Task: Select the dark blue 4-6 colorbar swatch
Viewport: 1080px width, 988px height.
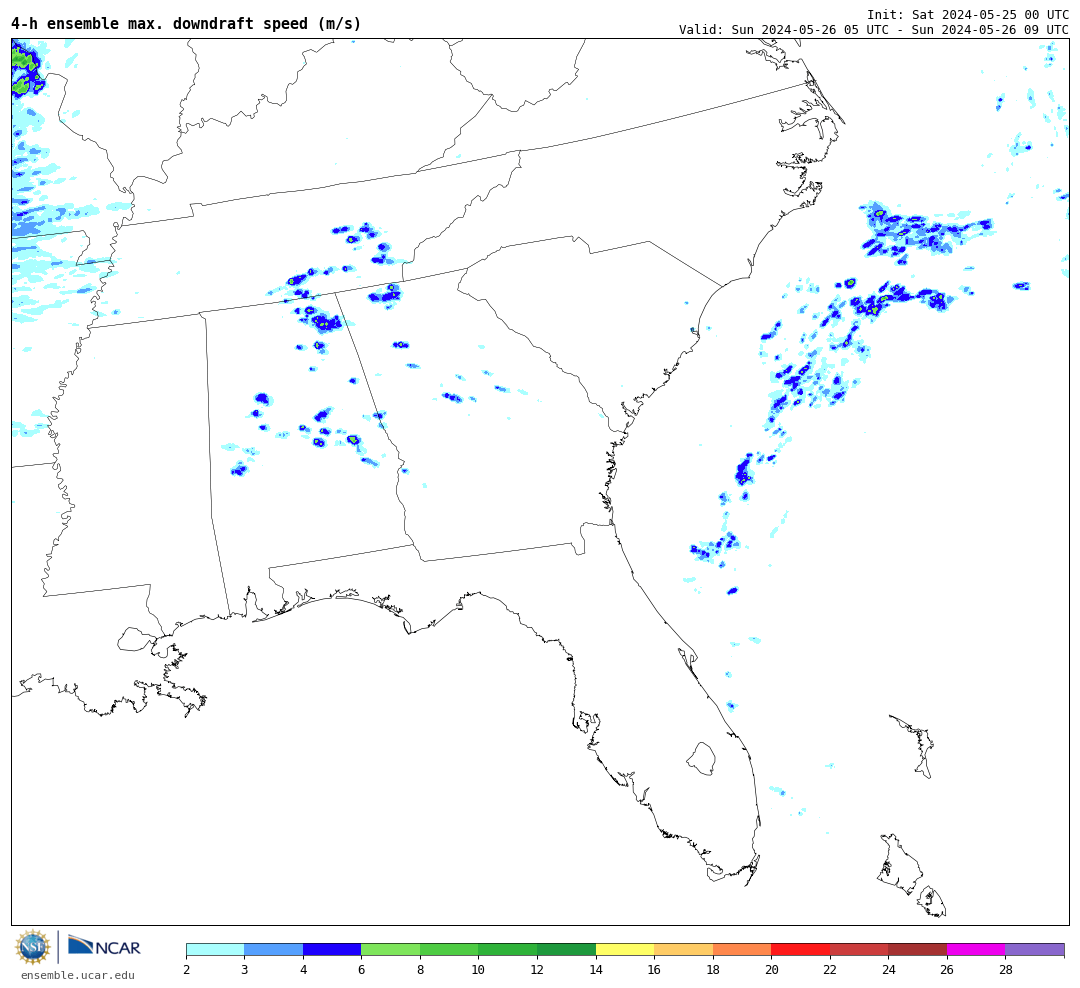Action: point(332,949)
